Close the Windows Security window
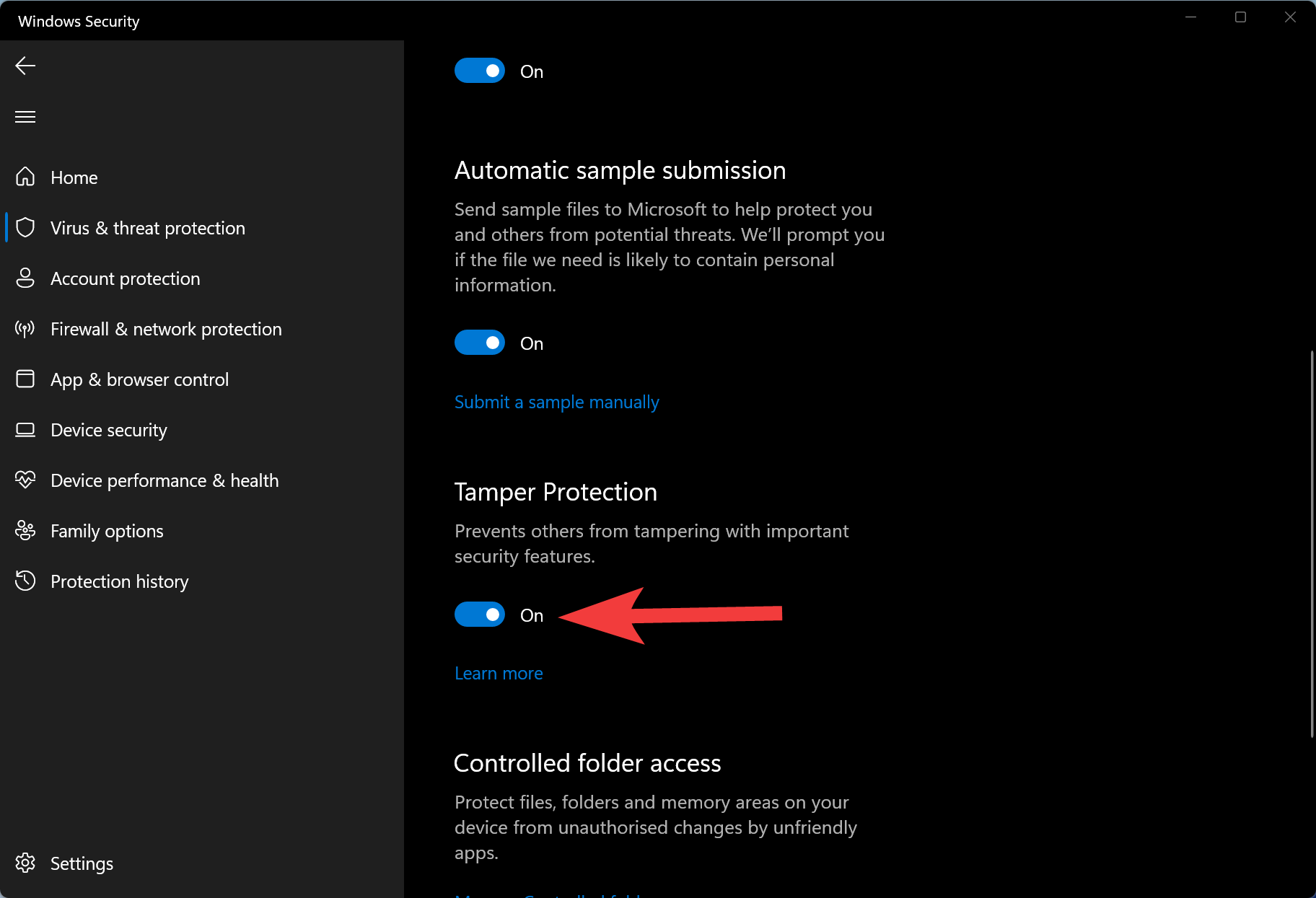Viewport: 1316px width, 898px height. pos(1291,17)
